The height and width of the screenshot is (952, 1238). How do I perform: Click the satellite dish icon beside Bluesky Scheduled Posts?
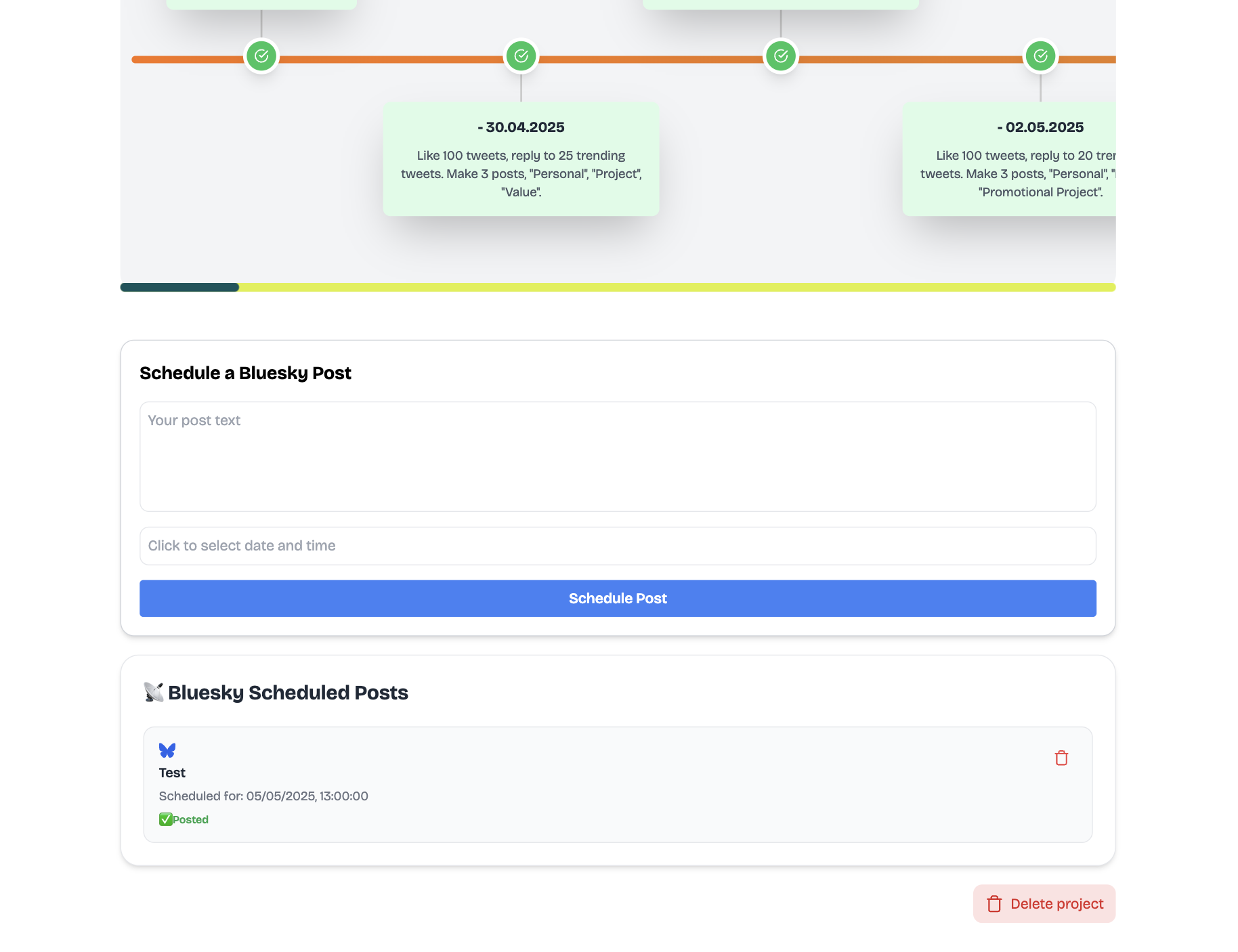154,692
